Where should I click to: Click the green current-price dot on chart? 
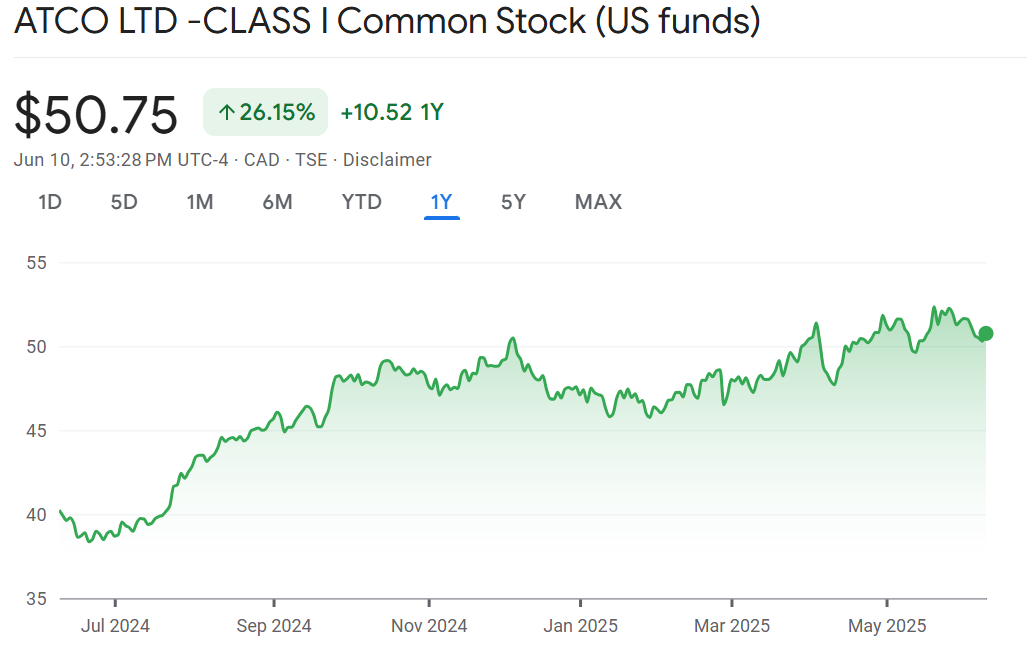986,333
